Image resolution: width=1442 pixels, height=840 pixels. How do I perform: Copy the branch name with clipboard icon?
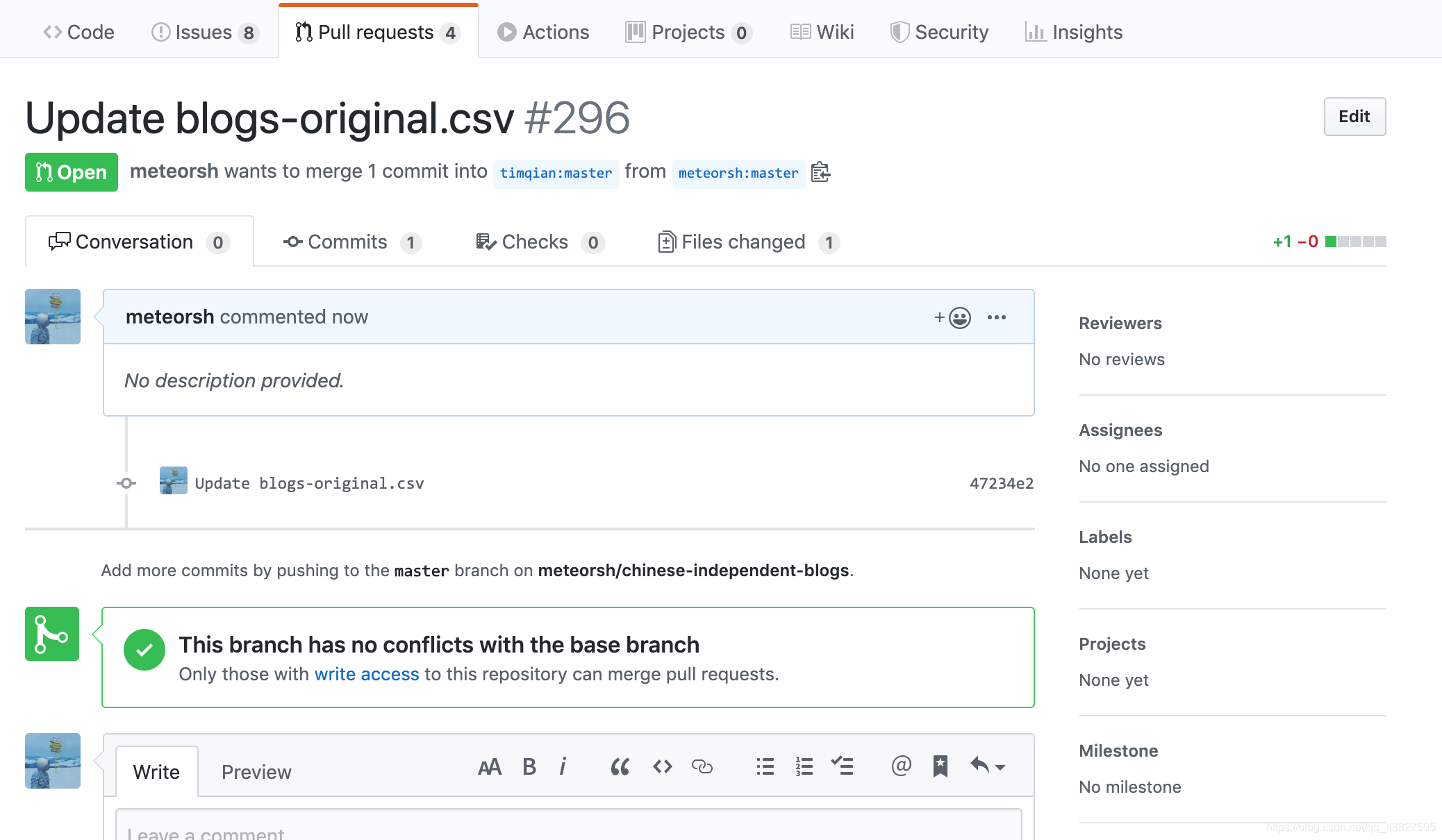[x=820, y=172]
